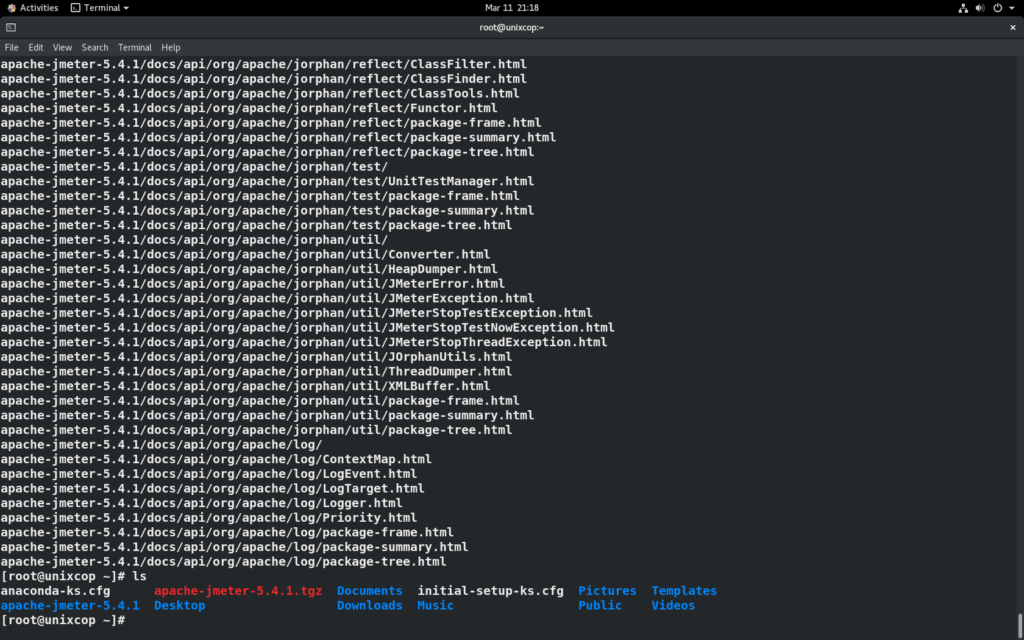Open the View menu

(x=62, y=48)
